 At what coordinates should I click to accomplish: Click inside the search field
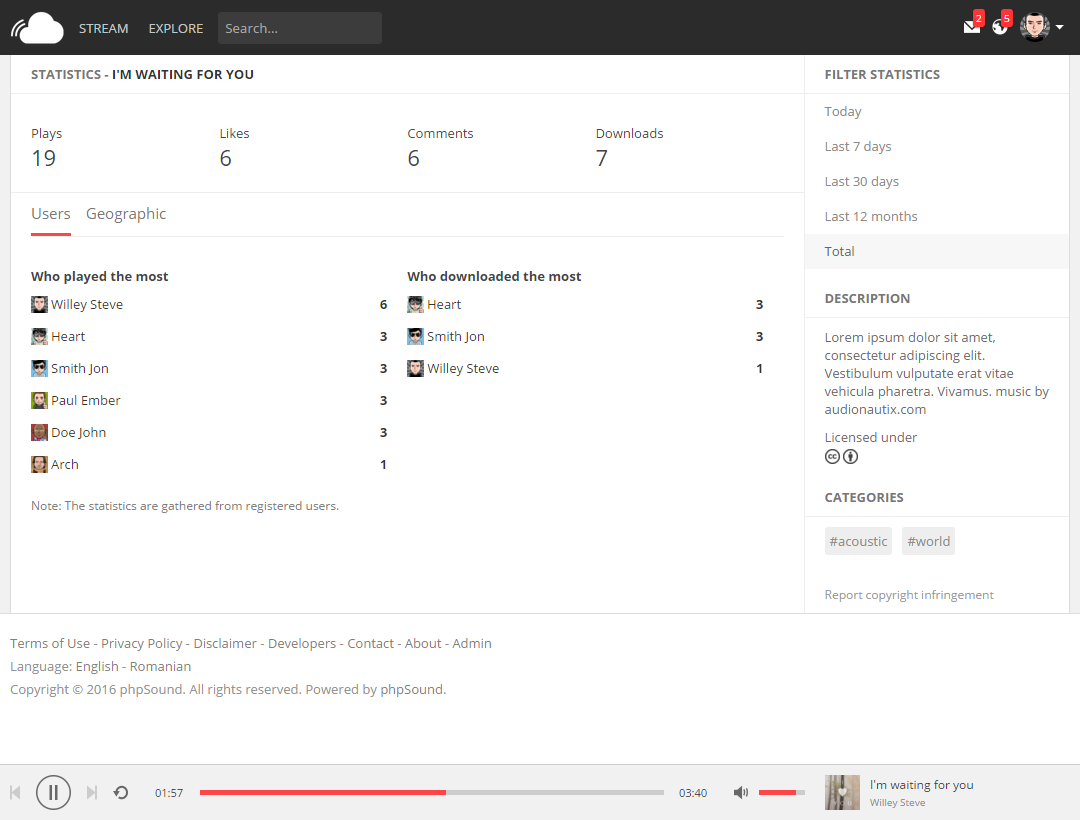(299, 28)
